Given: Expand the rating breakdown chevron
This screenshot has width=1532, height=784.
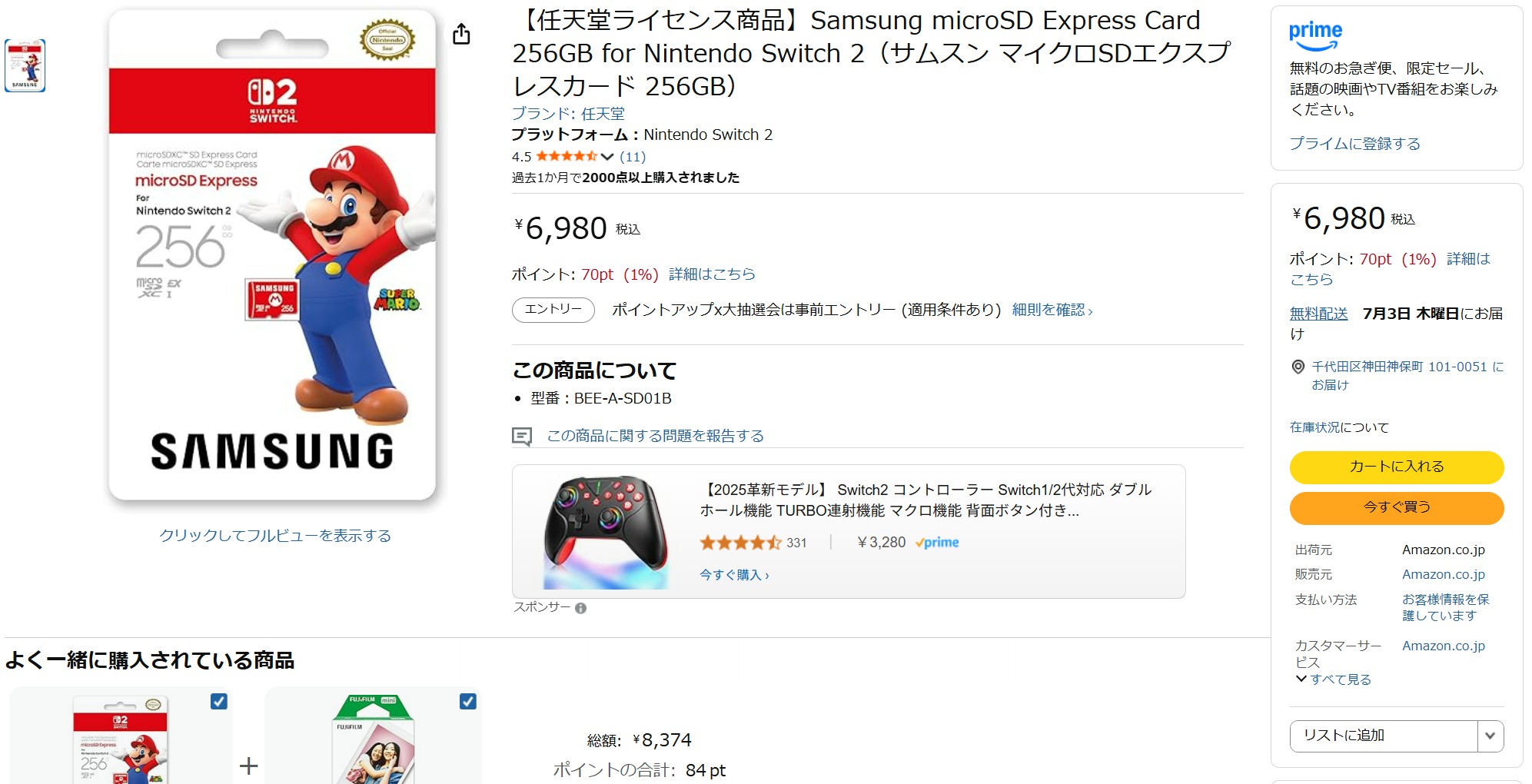Looking at the screenshot, I should click(606, 156).
